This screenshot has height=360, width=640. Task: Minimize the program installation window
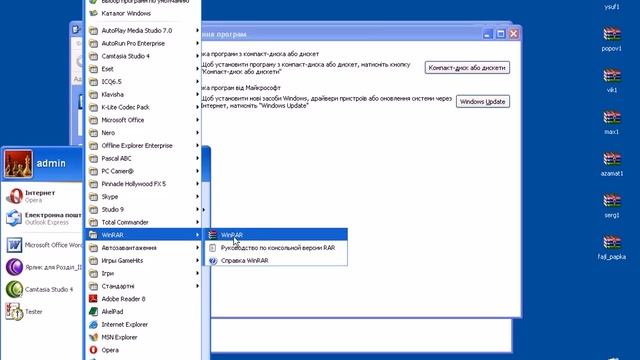(x=487, y=34)
